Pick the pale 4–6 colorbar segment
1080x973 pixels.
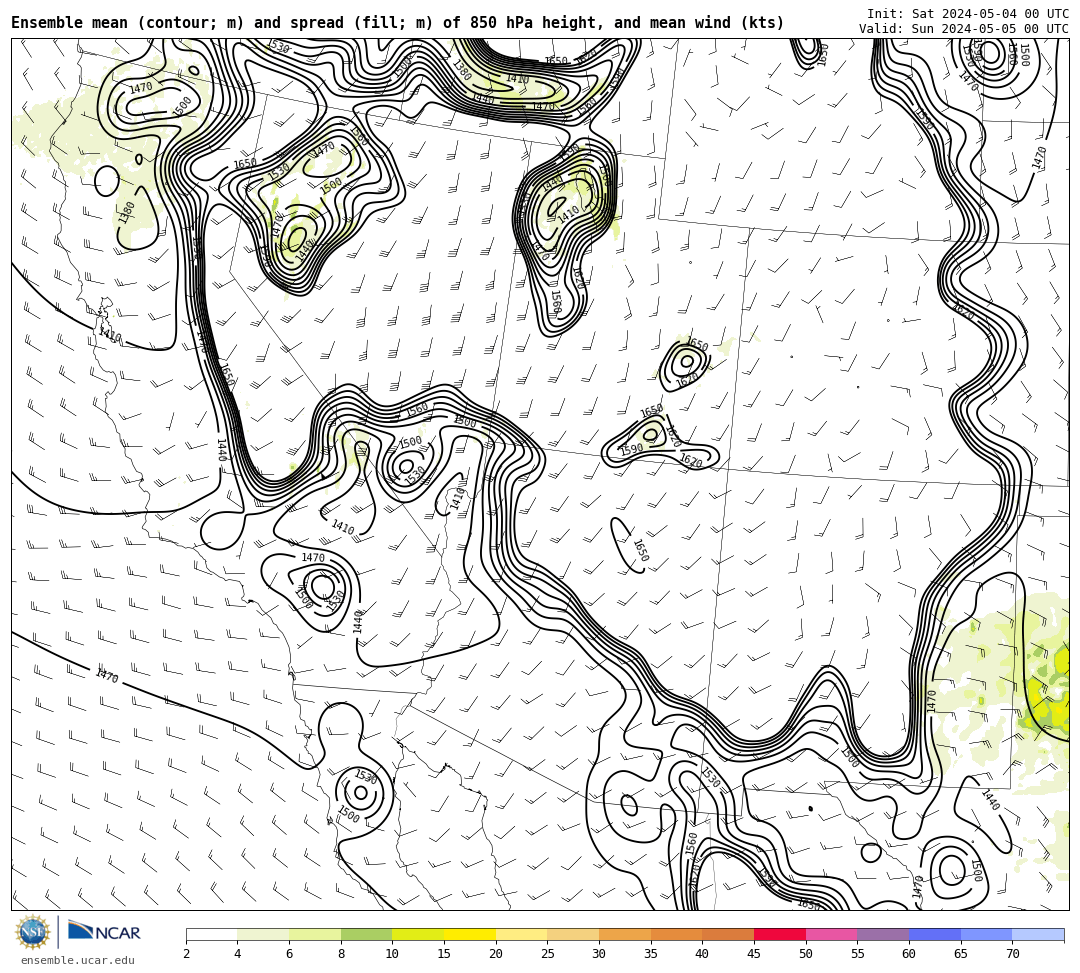point(263,934)
